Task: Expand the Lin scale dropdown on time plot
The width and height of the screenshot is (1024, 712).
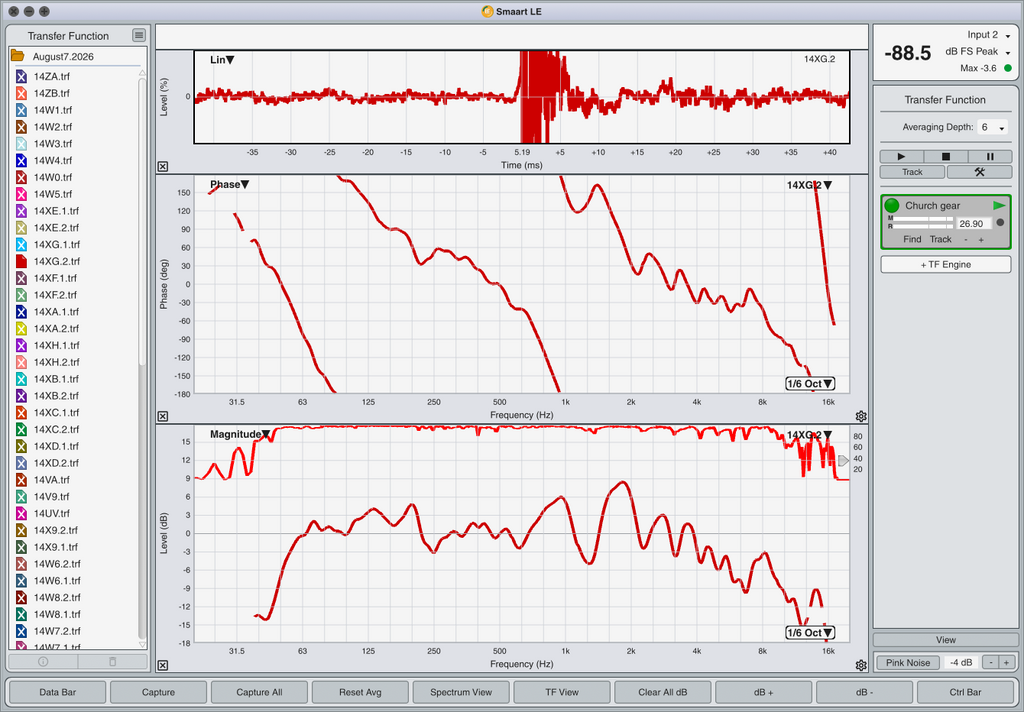Action: click(222, 59)
